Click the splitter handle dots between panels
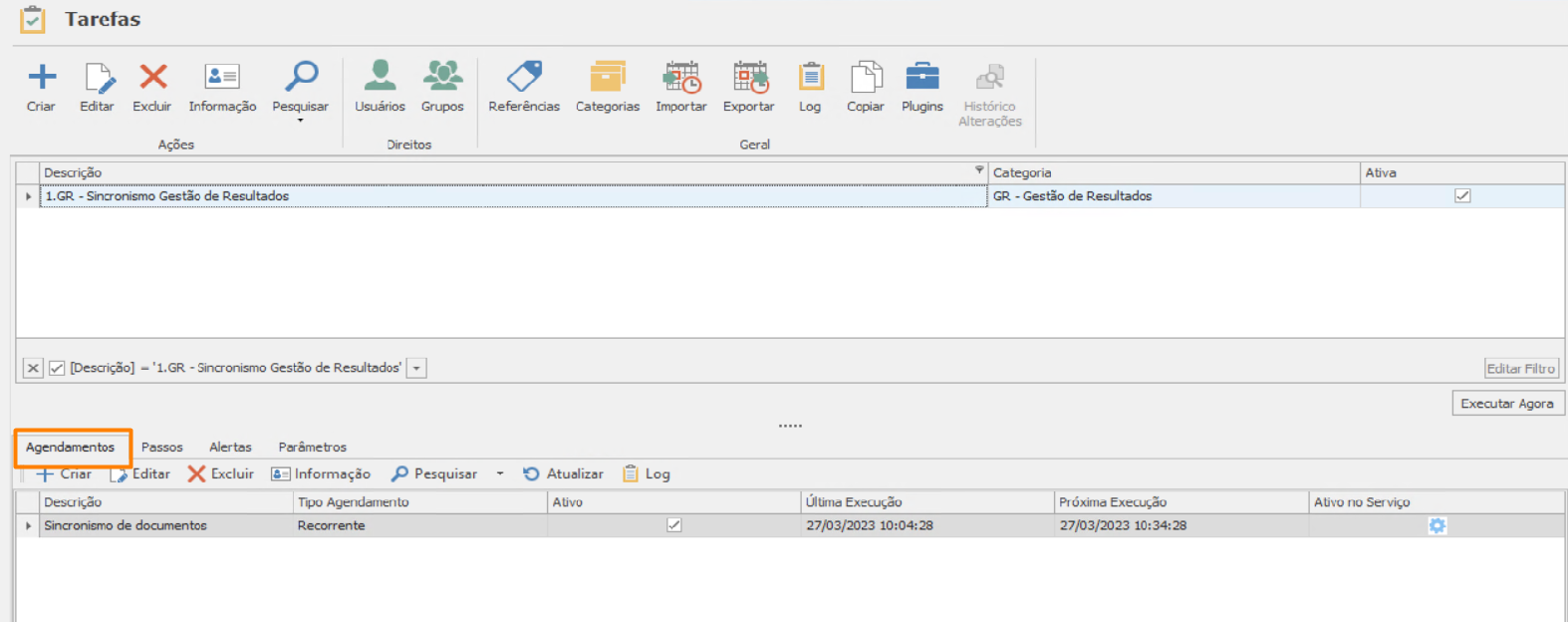The image size is (1568, 622). (790, 426)
